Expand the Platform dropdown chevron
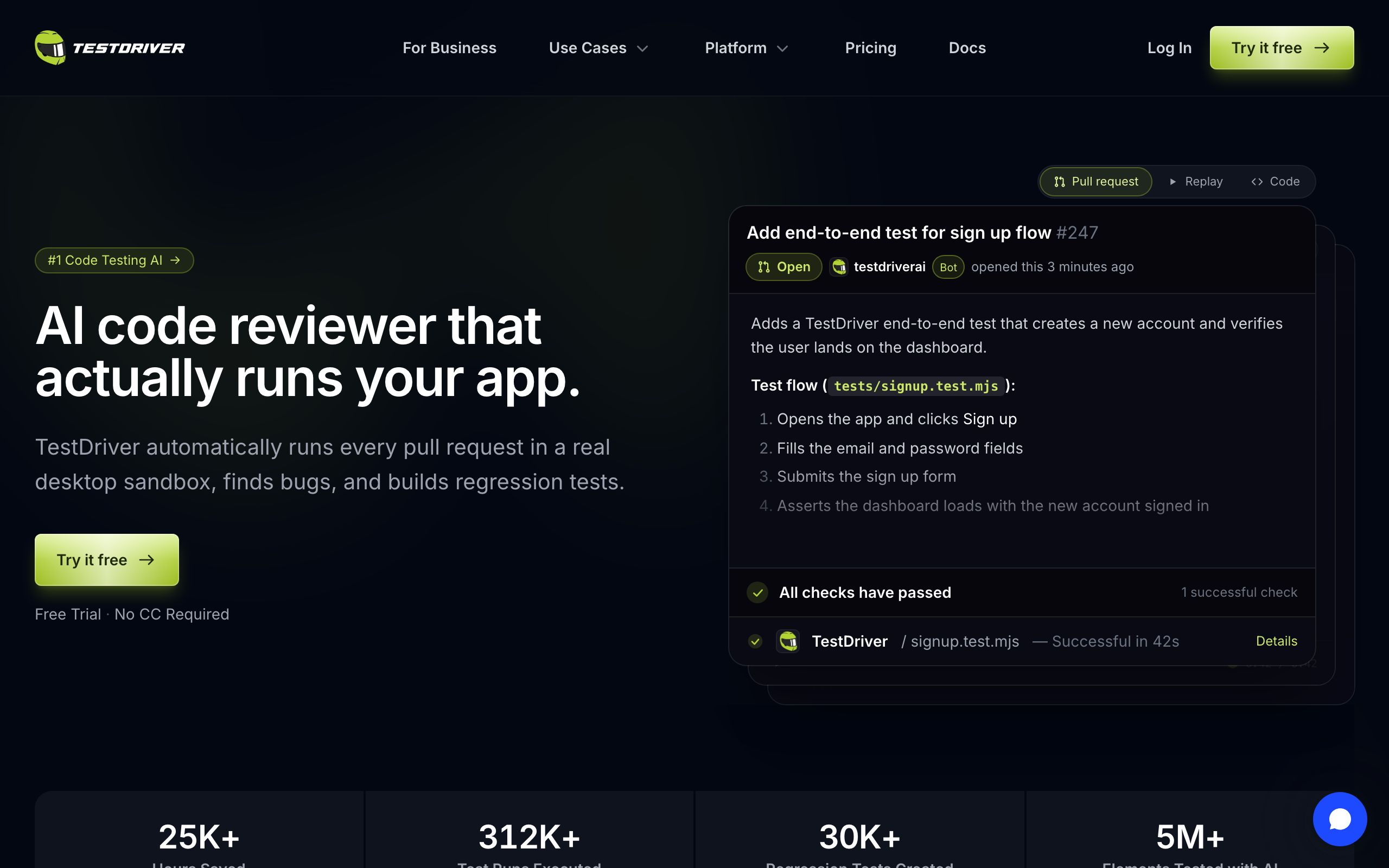Screen dimensions: 1389x868 pos(782,49)
